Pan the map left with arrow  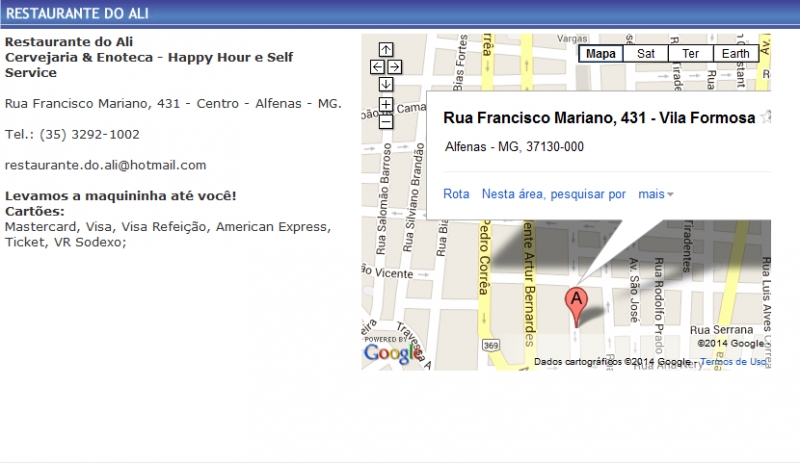pos(377,67)
